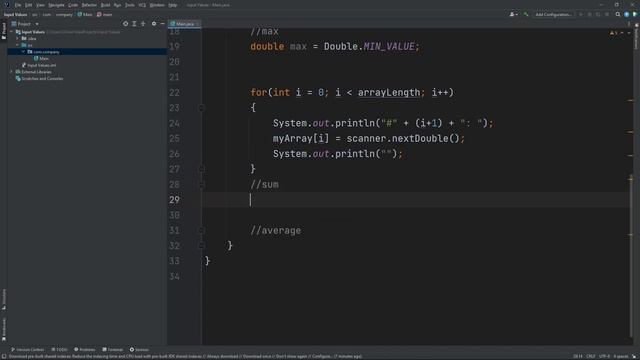Screen dimensions: 640x360
Task: Click the Stop icon in toolbar
Action: (x=607, y=15)
